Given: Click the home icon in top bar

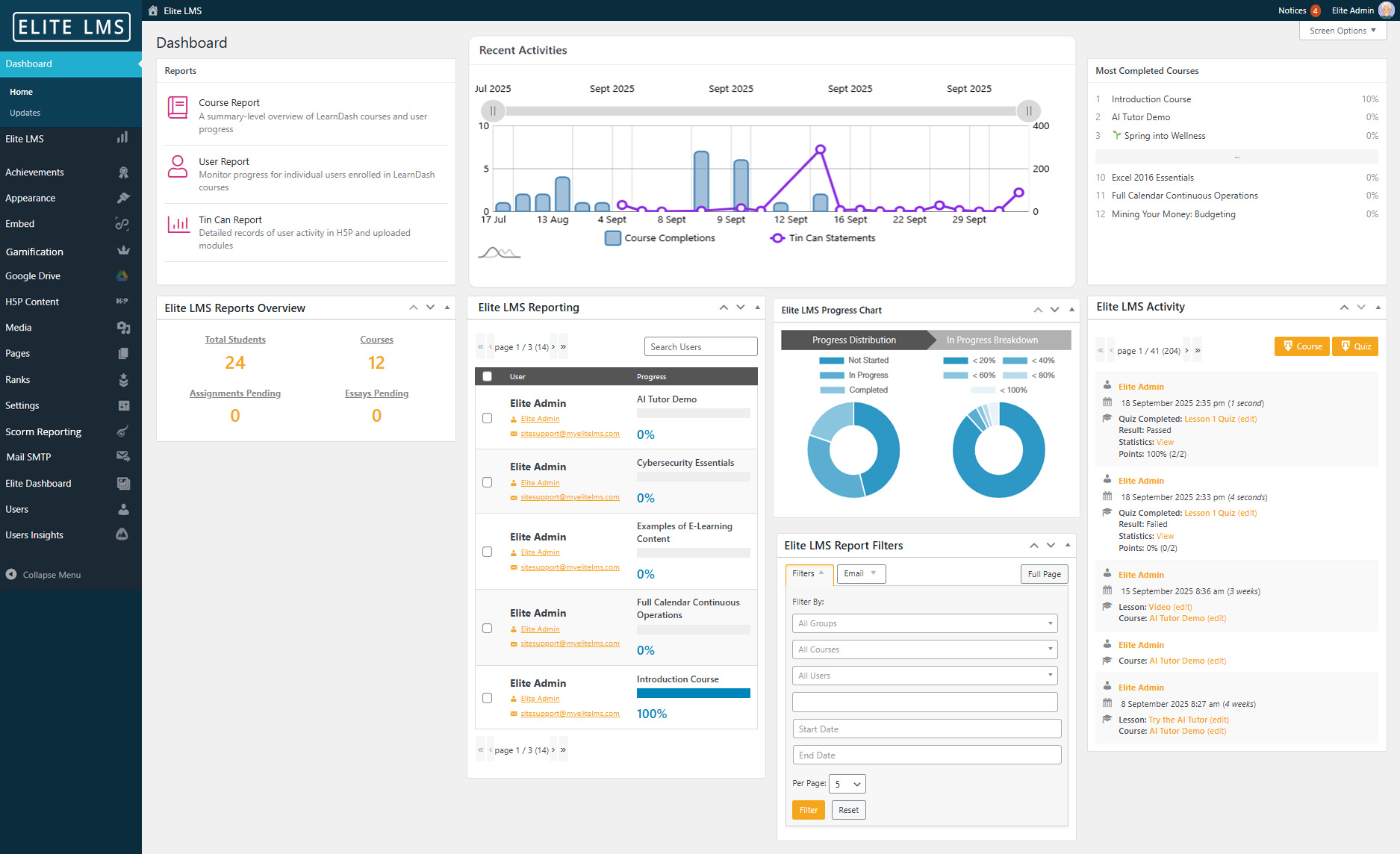Looking at the screenshot, I should (x=153, y=10).
